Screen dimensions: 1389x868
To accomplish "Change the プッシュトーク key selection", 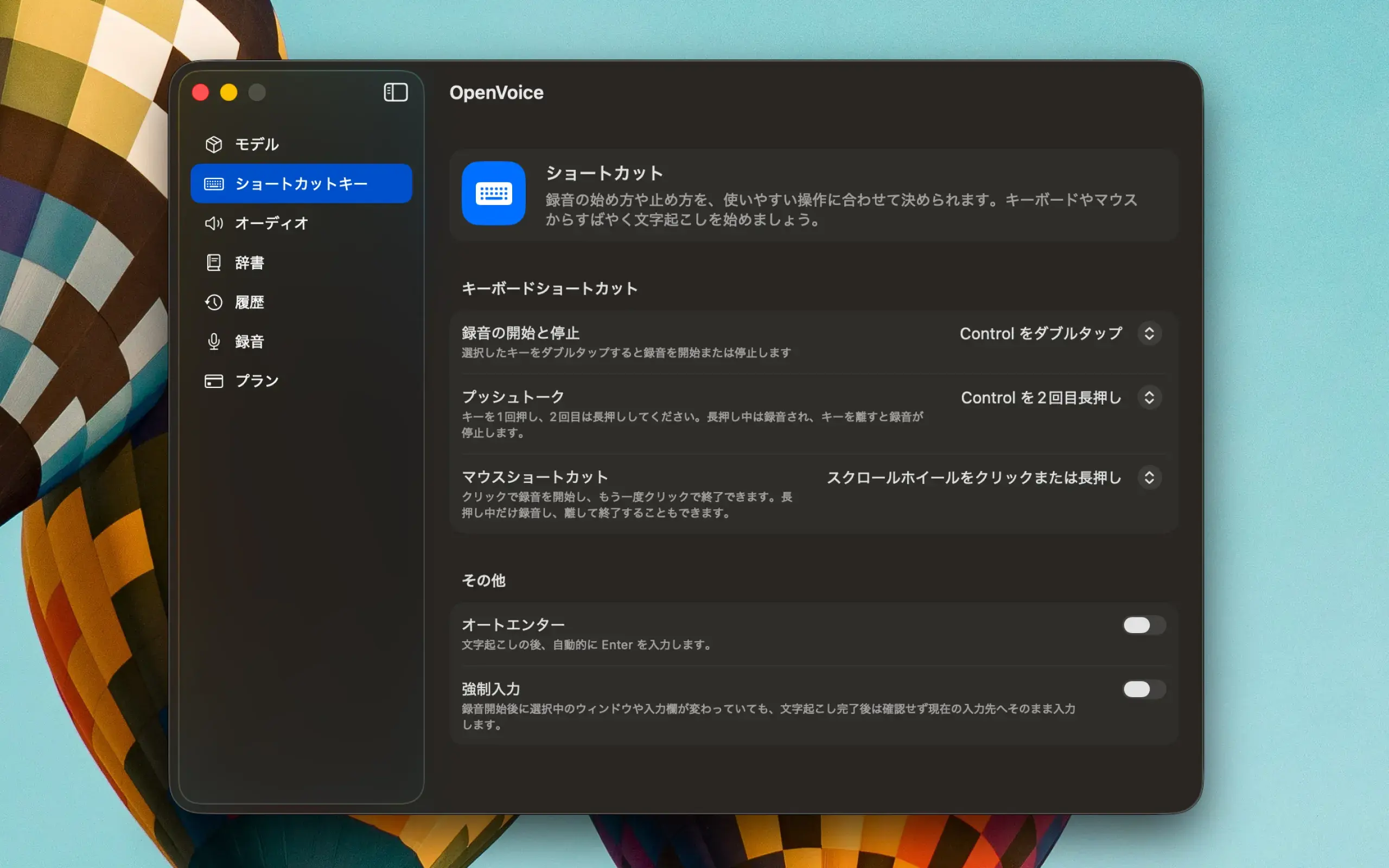I will (x=1150, y=397).
